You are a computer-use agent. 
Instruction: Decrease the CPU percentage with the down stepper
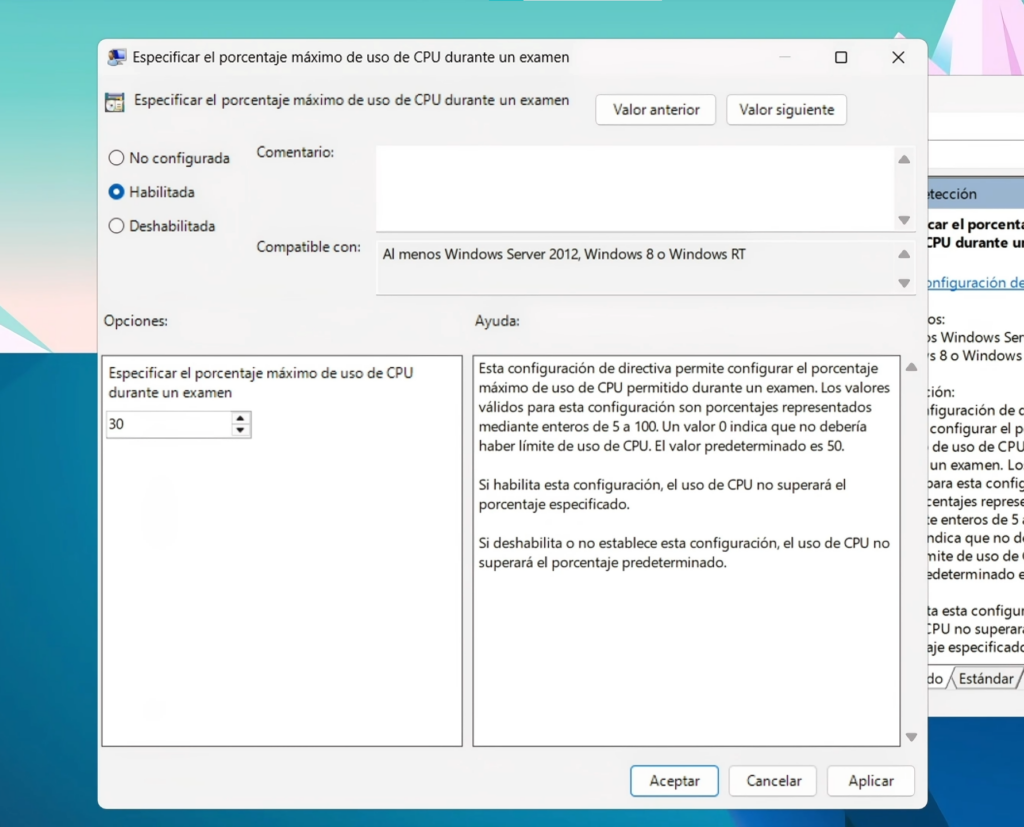pyautogui.click(x=241, y=430)
